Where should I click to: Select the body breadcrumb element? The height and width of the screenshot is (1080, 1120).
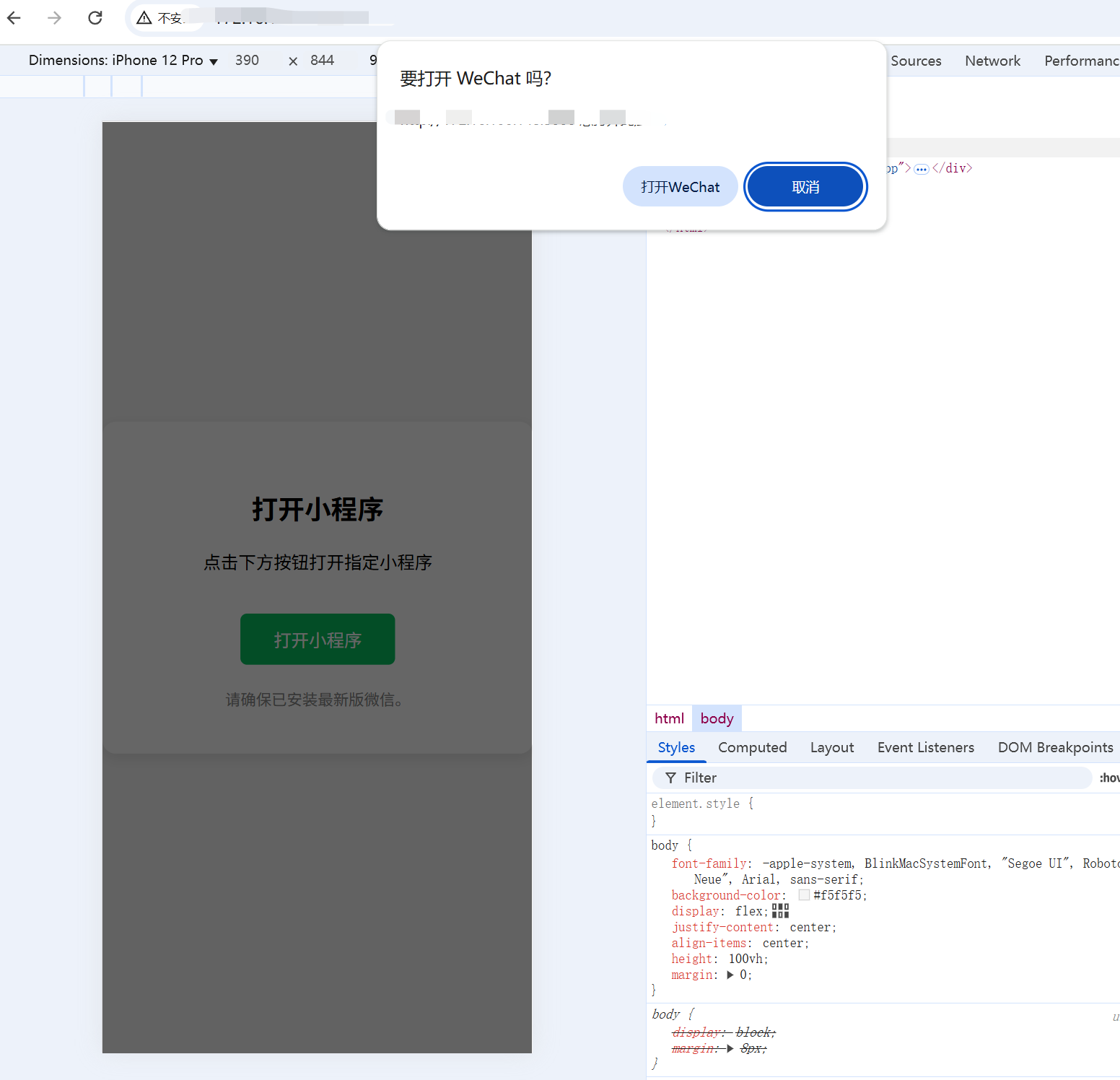pyautogui.click(x=717, y=718)
